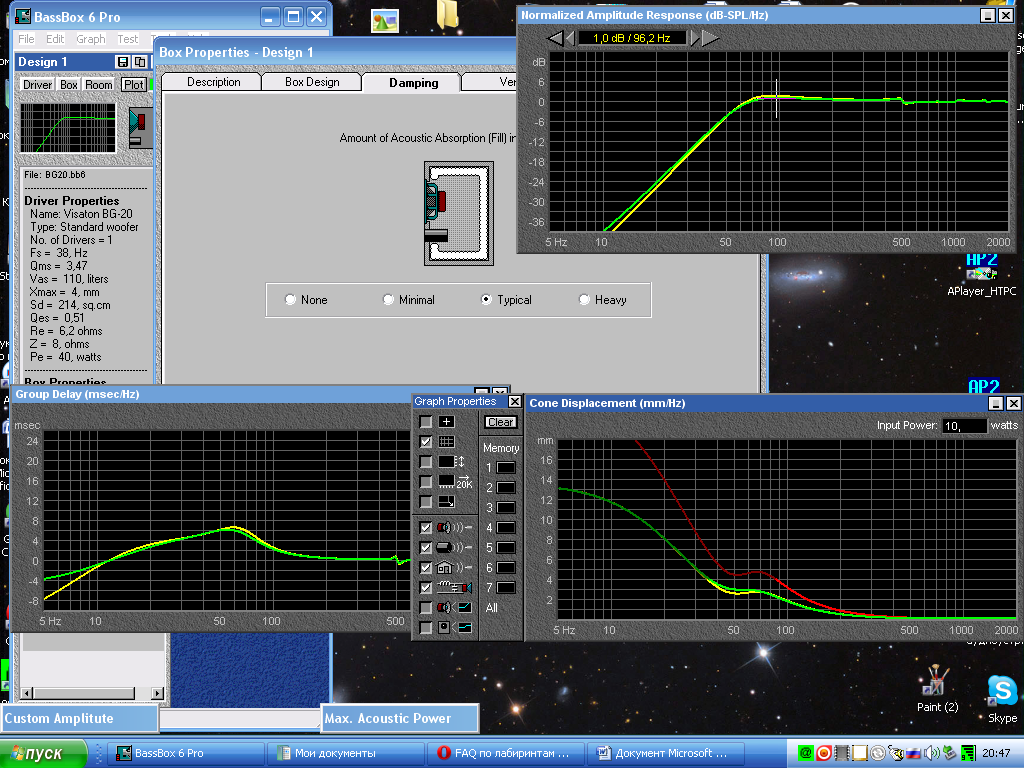This screenshot has width=1024, height=768.
Task: Jump cursor far left in Amplitude Response graph
Action: tap(555, 38)
